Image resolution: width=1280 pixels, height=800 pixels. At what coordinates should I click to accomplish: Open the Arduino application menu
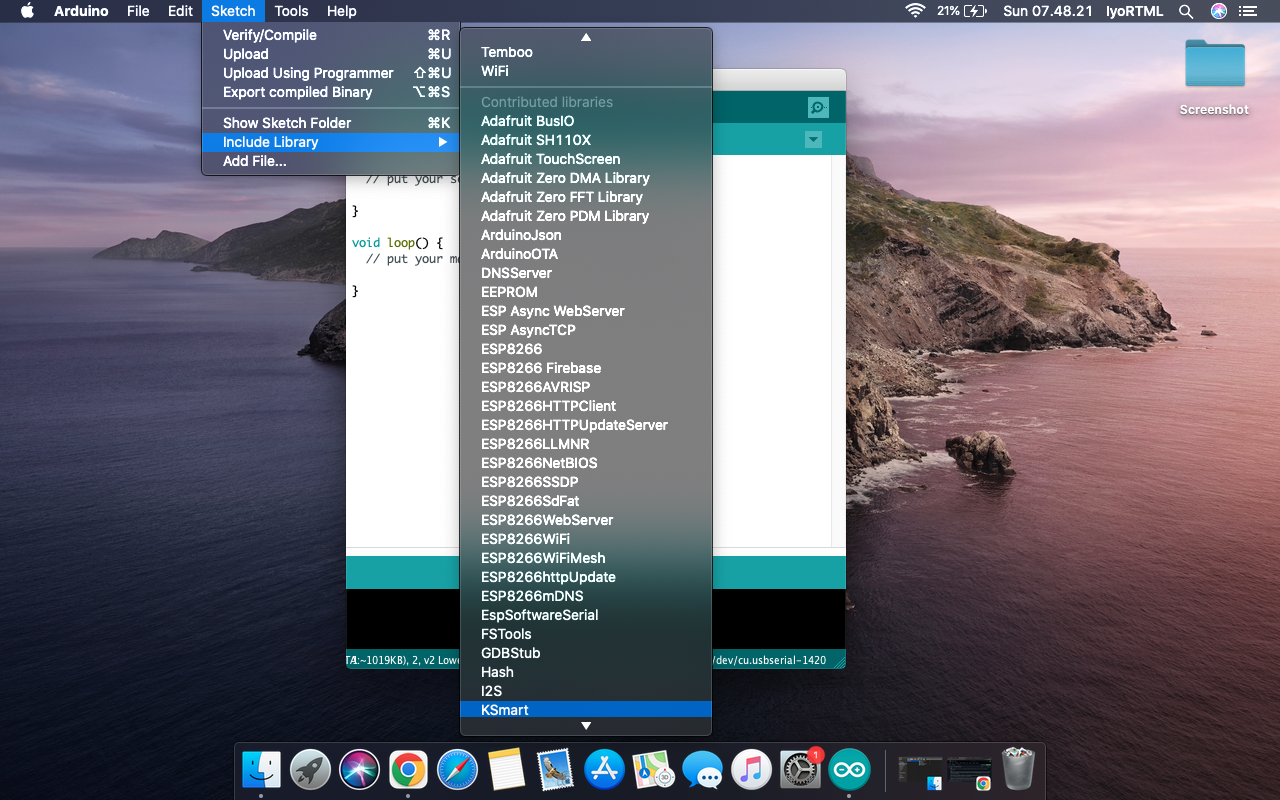tap(81, 11)
